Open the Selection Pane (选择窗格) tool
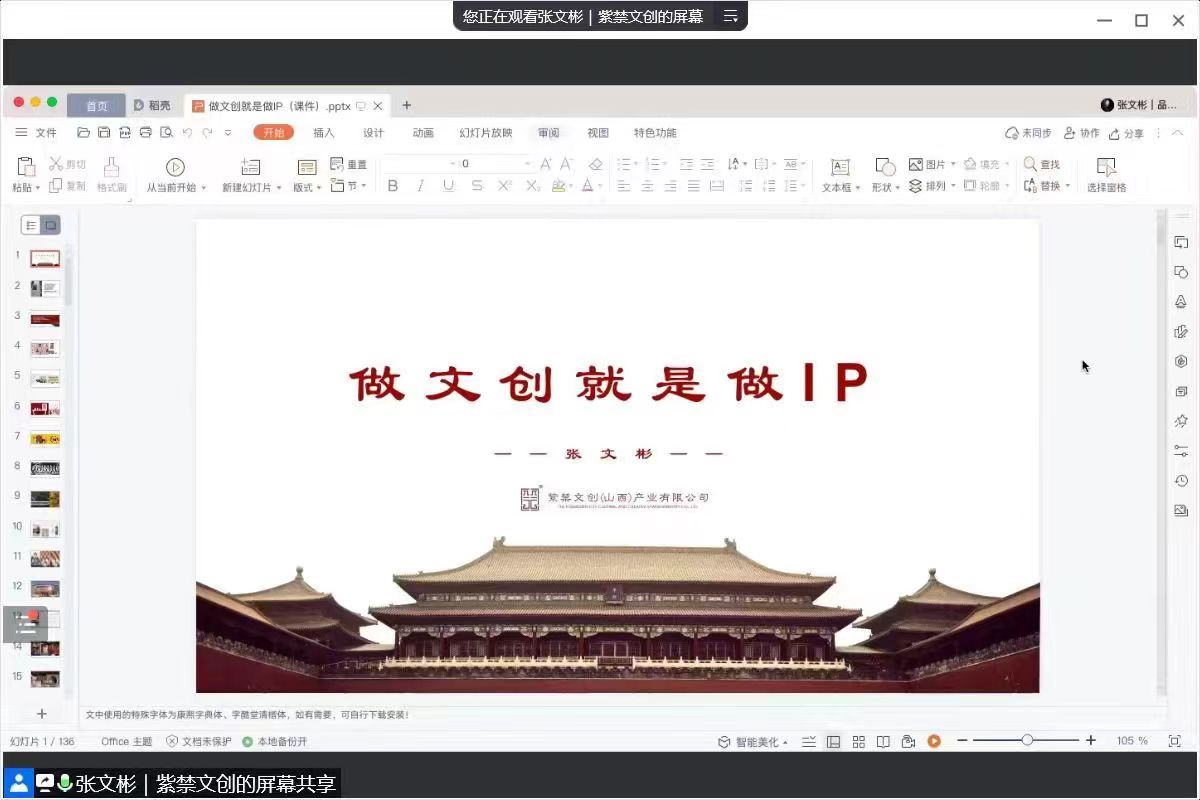Viewport: 1200px width, 800px height. point(1106,167)
